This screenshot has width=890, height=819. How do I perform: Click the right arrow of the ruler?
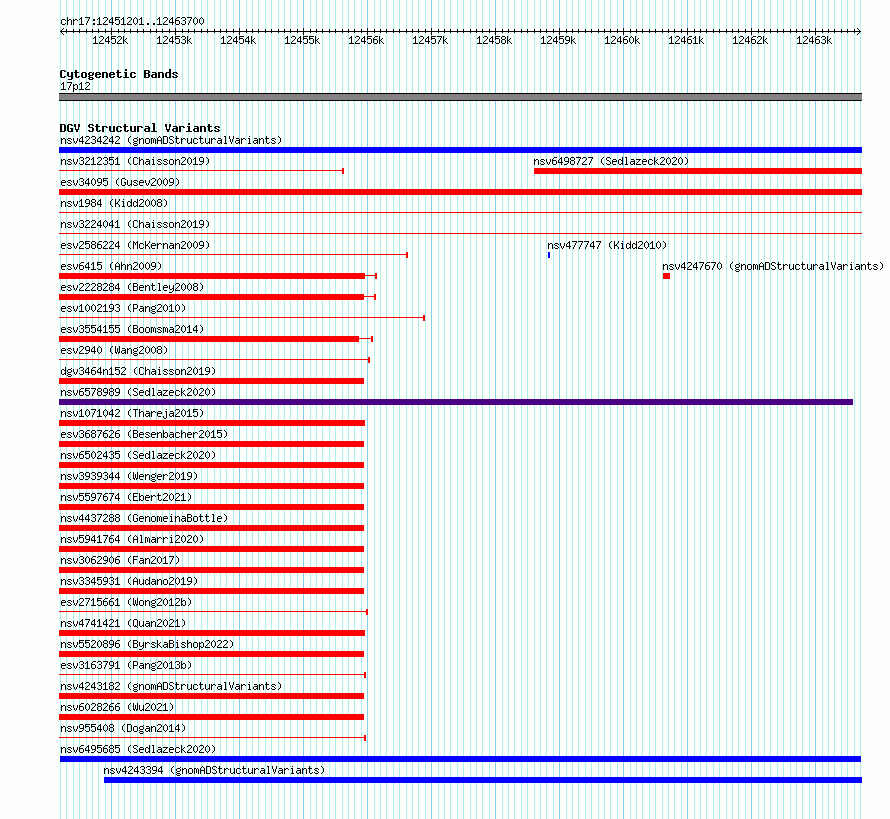tap(859, 31)
